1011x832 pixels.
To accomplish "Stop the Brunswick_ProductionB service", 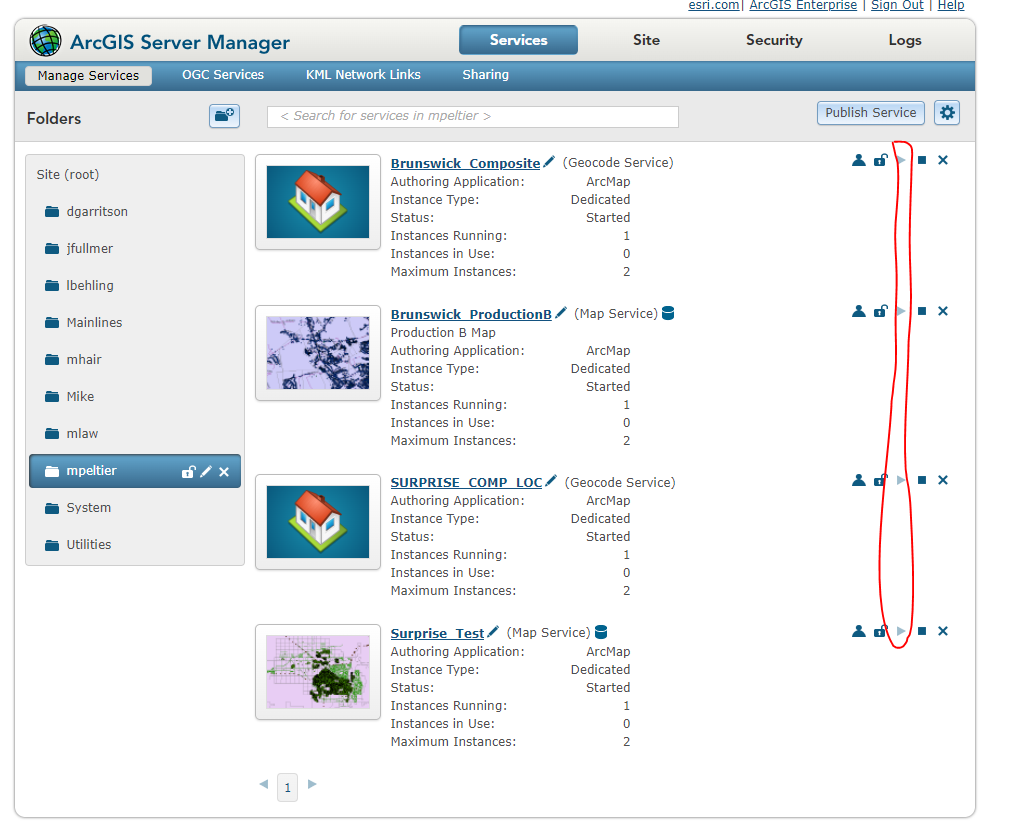I will click(922, 311).
